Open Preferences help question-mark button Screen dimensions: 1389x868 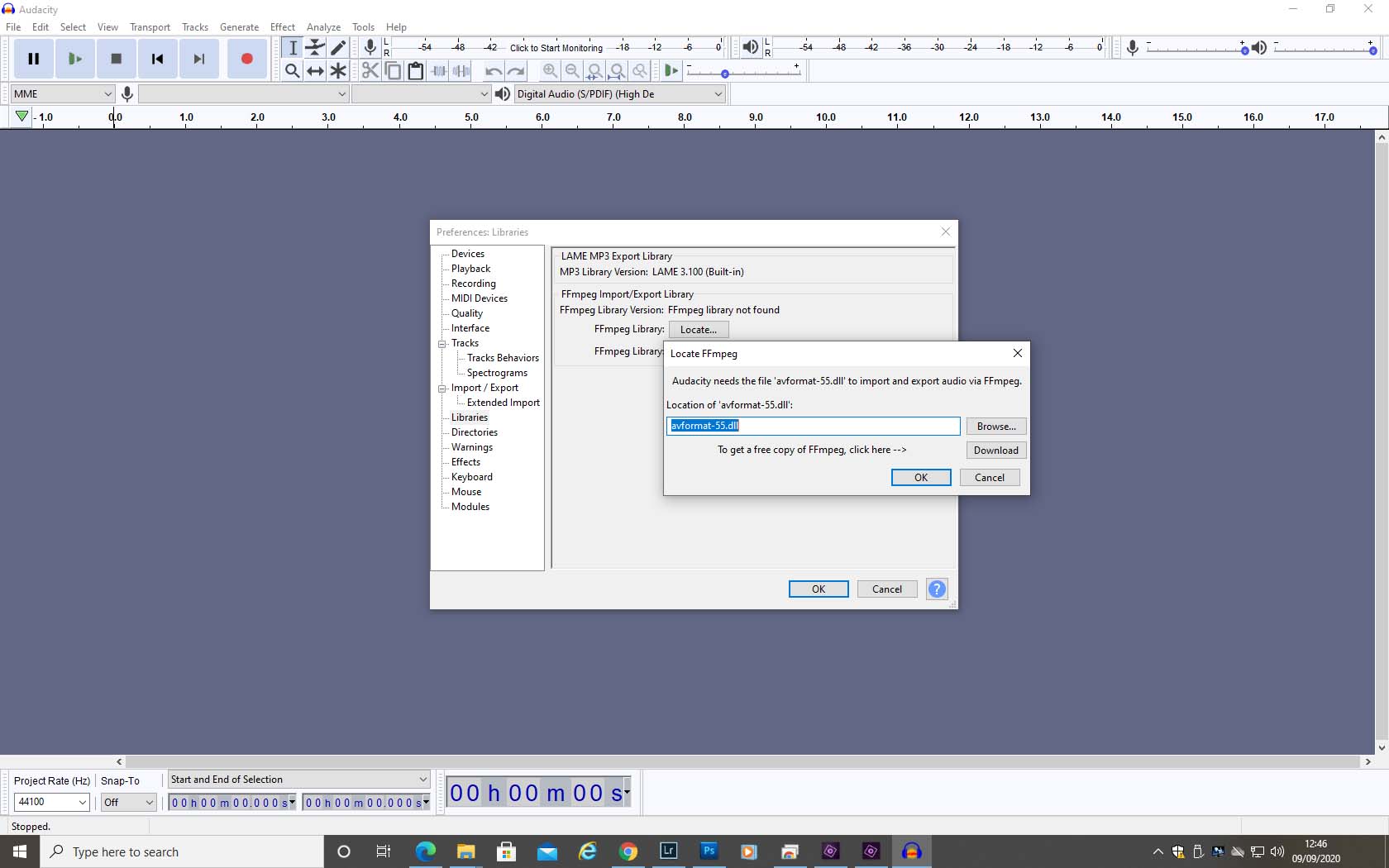(937, 589)
